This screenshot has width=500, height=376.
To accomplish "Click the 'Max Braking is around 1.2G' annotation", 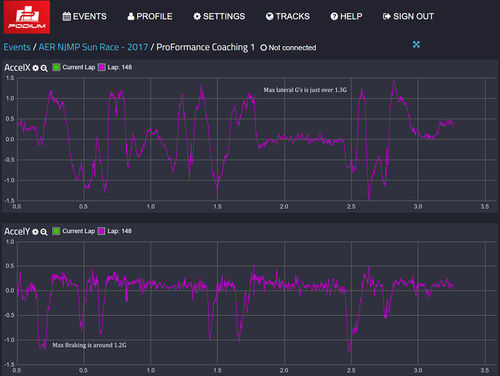I will pyautogui.click(x=89, y=345).
